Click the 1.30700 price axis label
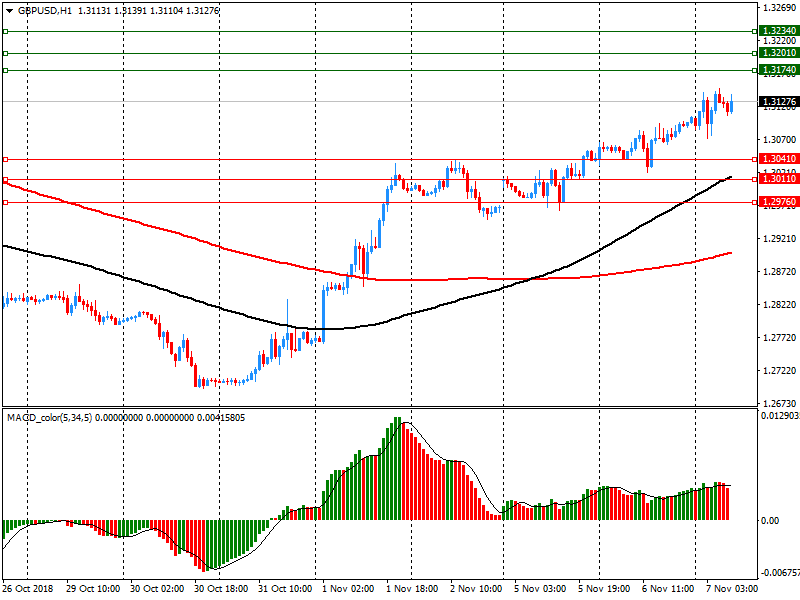The width and height of the screenshot is (800, 600). (x=779, y=139)
